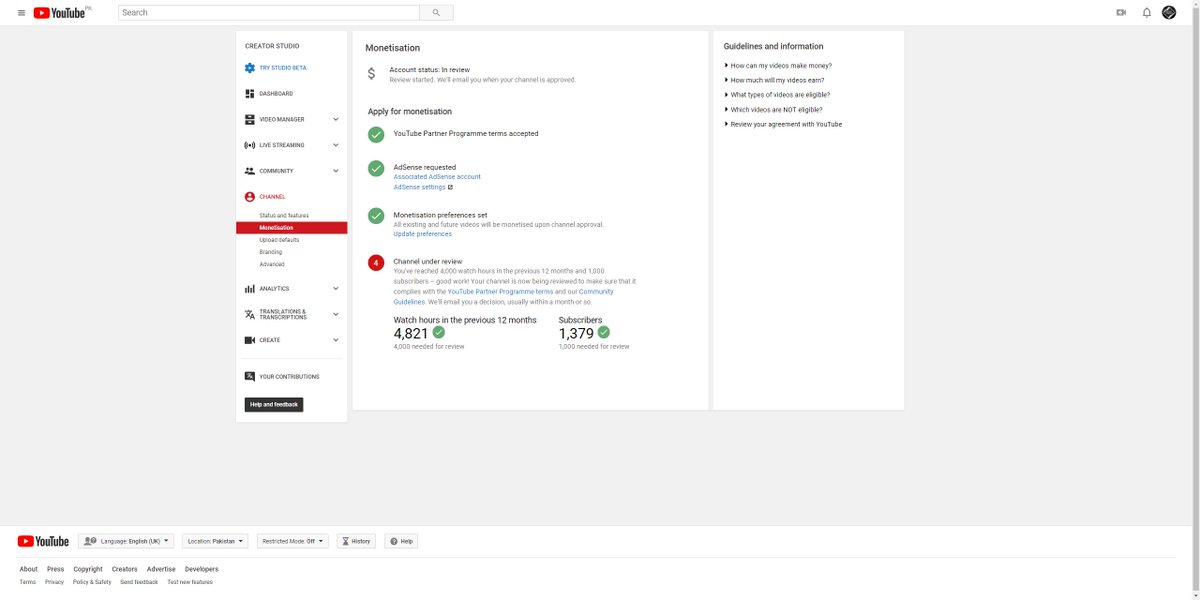This screenshot has height=600, width=1200.
Task: Click the footer YouTube logo
Action: pyautogui.click(x=43, y=541)
